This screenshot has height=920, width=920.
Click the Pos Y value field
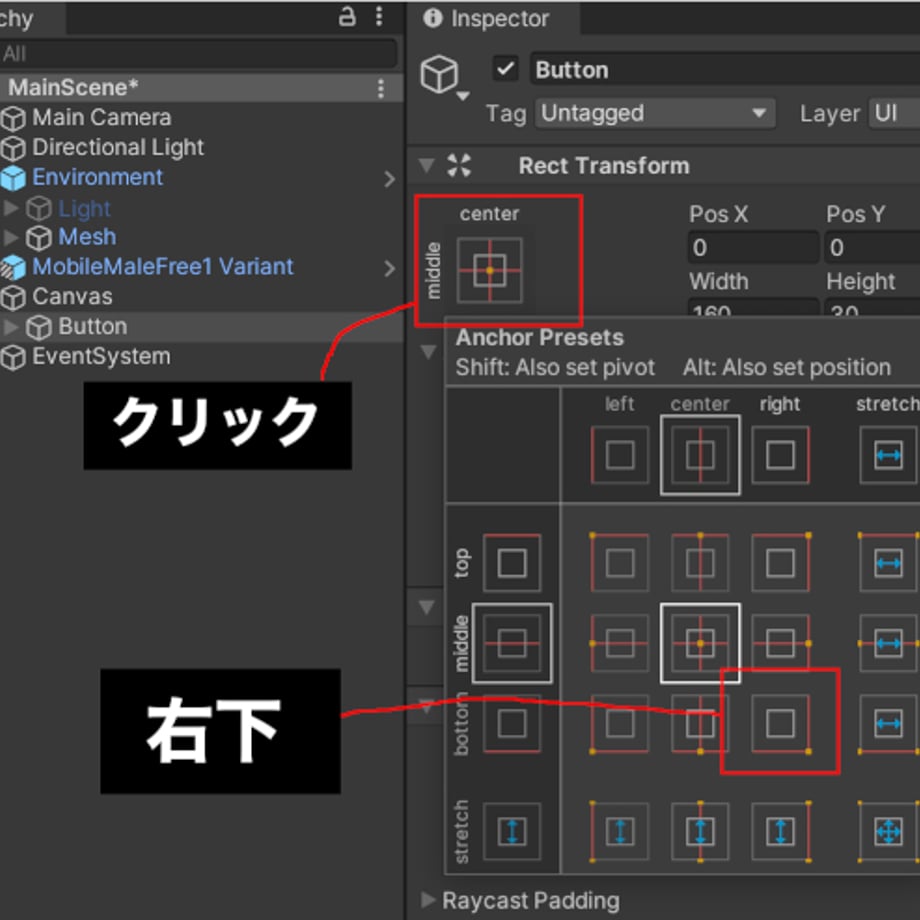pyautogui.click(x=872, y=248)
